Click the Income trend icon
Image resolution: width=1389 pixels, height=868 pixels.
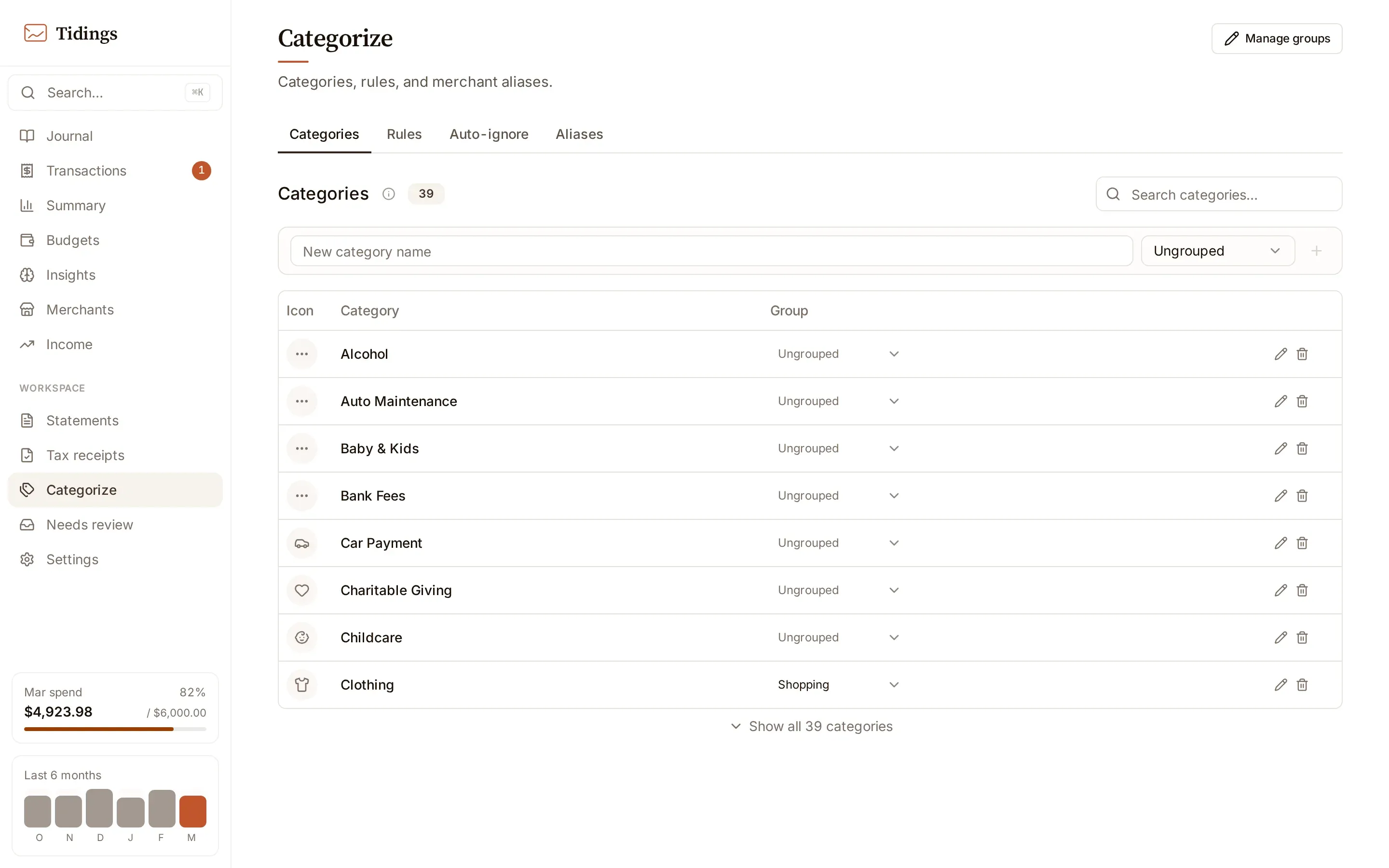coord(27,344)
